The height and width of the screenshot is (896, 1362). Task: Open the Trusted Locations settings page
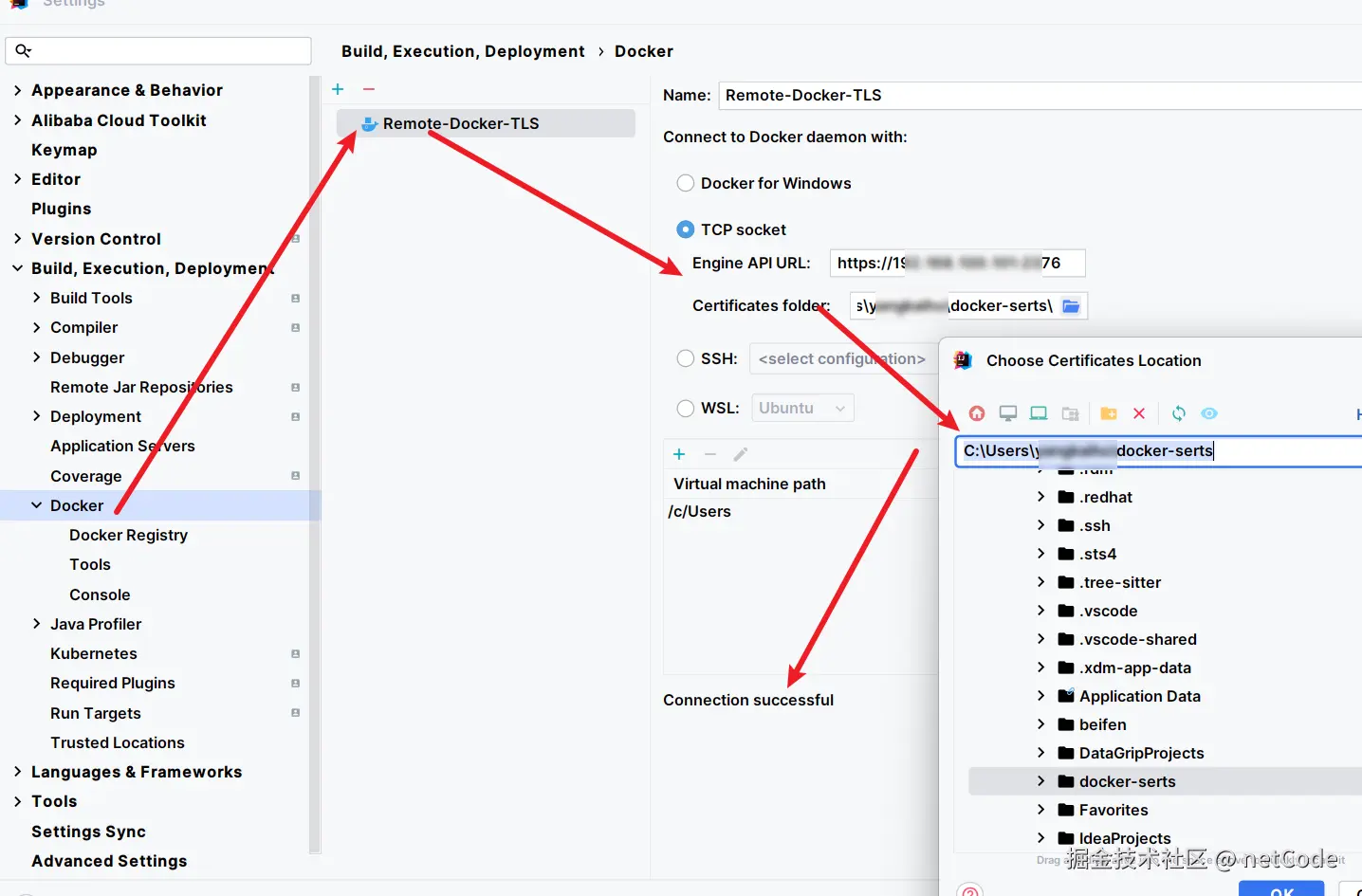tap(118, 742)
